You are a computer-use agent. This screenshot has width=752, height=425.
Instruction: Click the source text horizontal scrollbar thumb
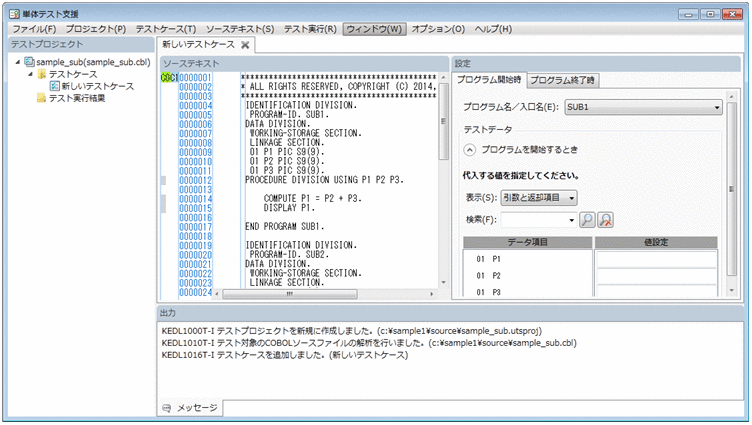tap(290, 294)
